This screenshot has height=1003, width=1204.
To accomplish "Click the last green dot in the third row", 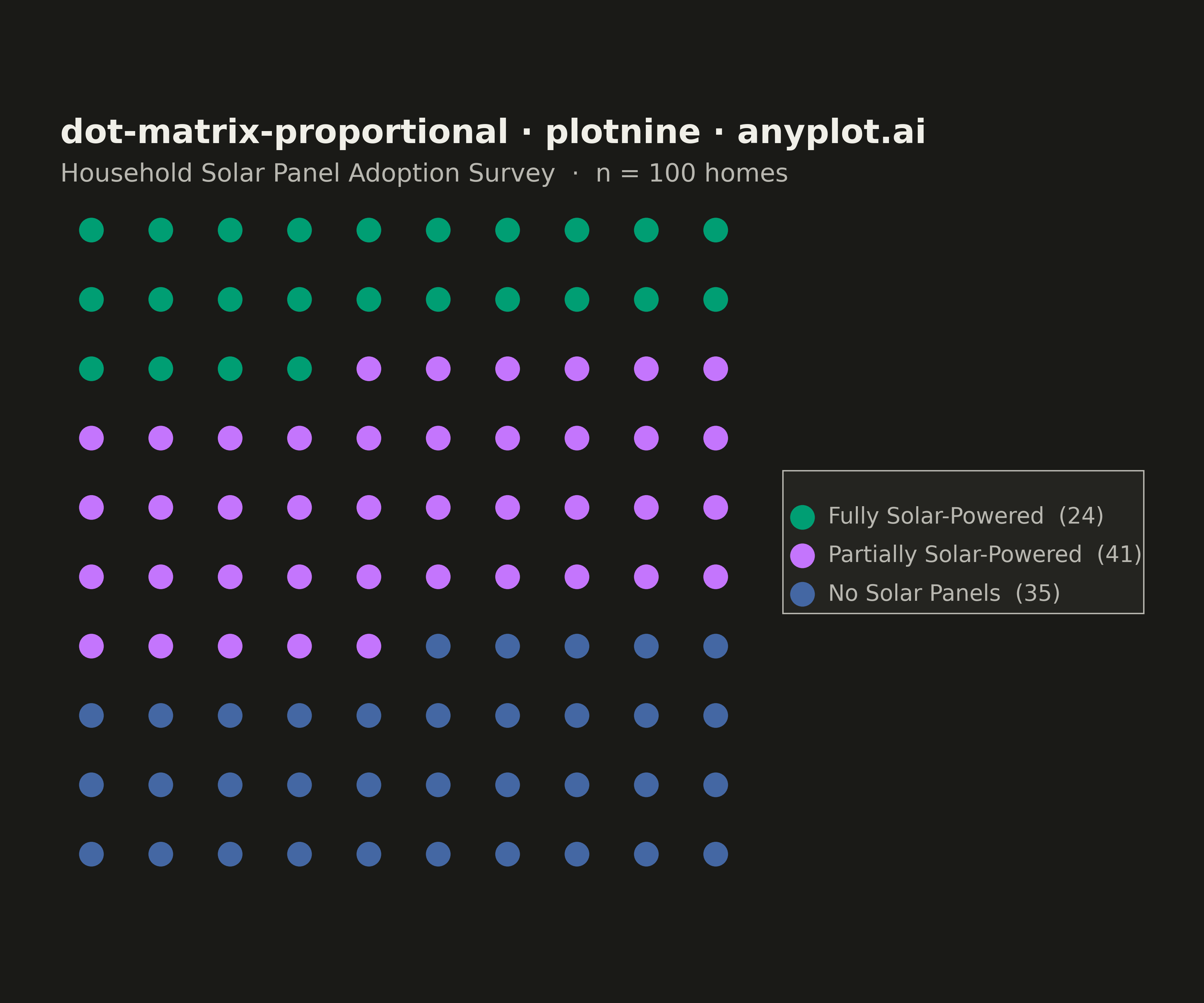I will (299, 368).
